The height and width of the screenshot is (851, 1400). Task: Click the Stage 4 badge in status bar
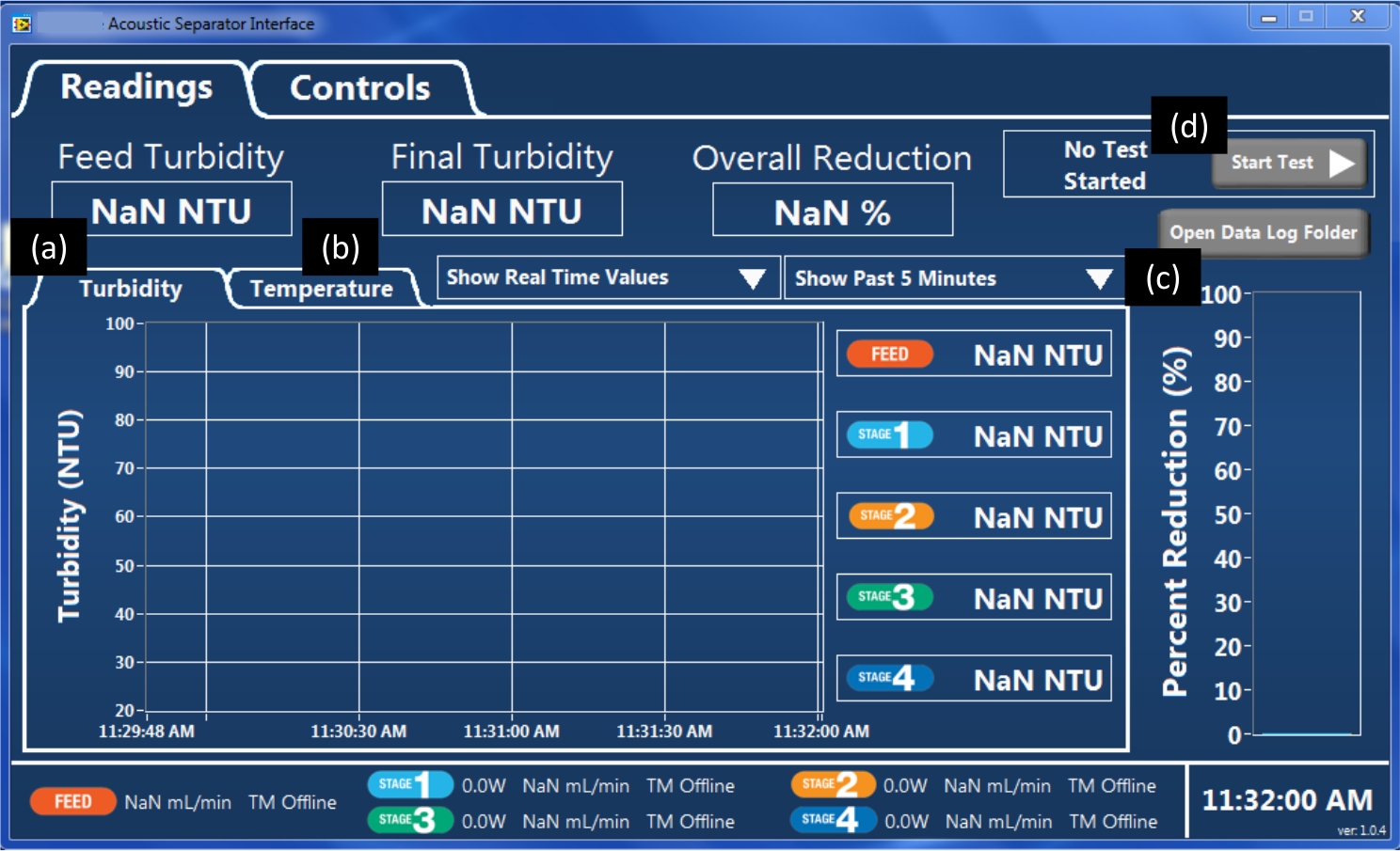[x=833, y=820]
